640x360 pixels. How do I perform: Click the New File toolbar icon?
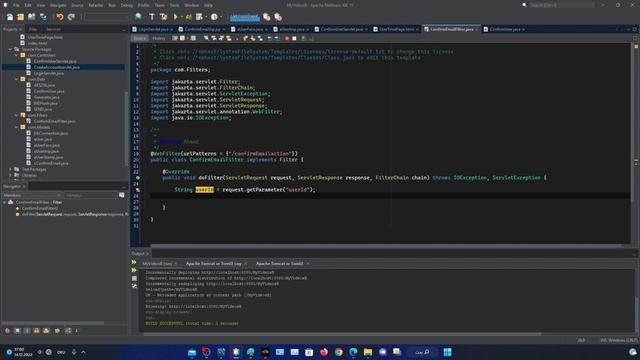(x=9, y=17)
